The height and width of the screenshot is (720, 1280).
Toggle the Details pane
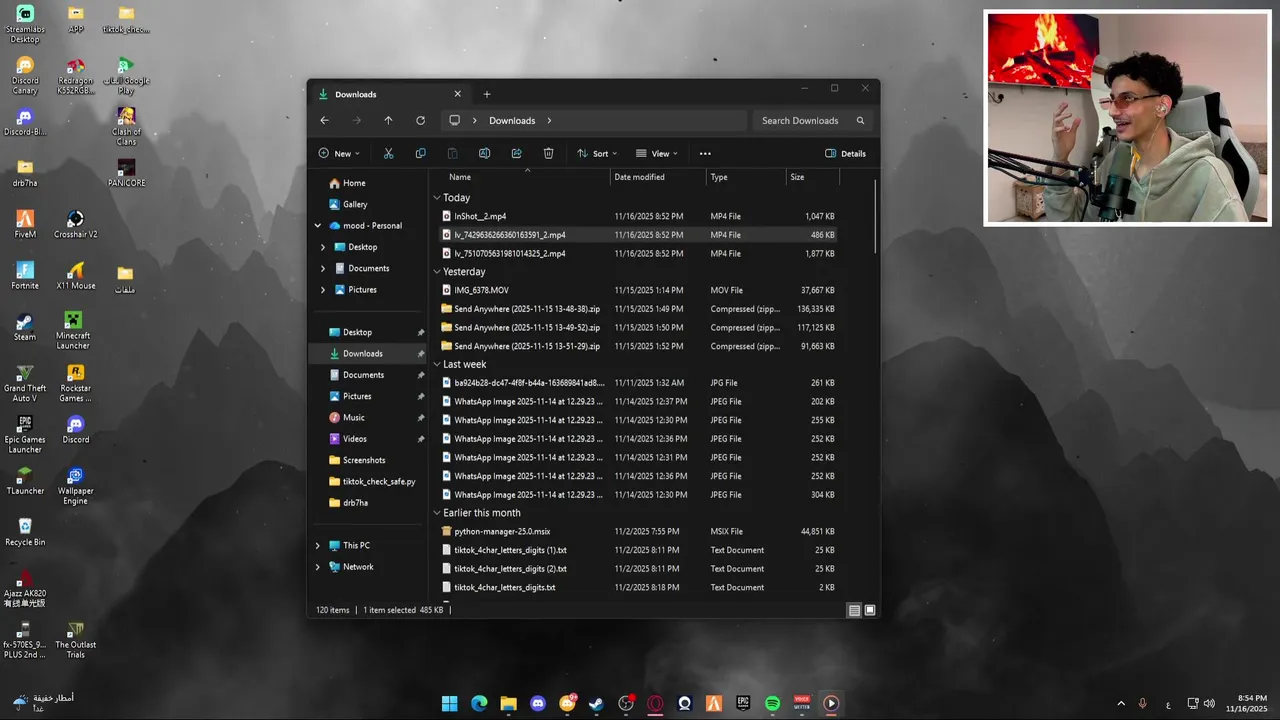tap(845, 153)
